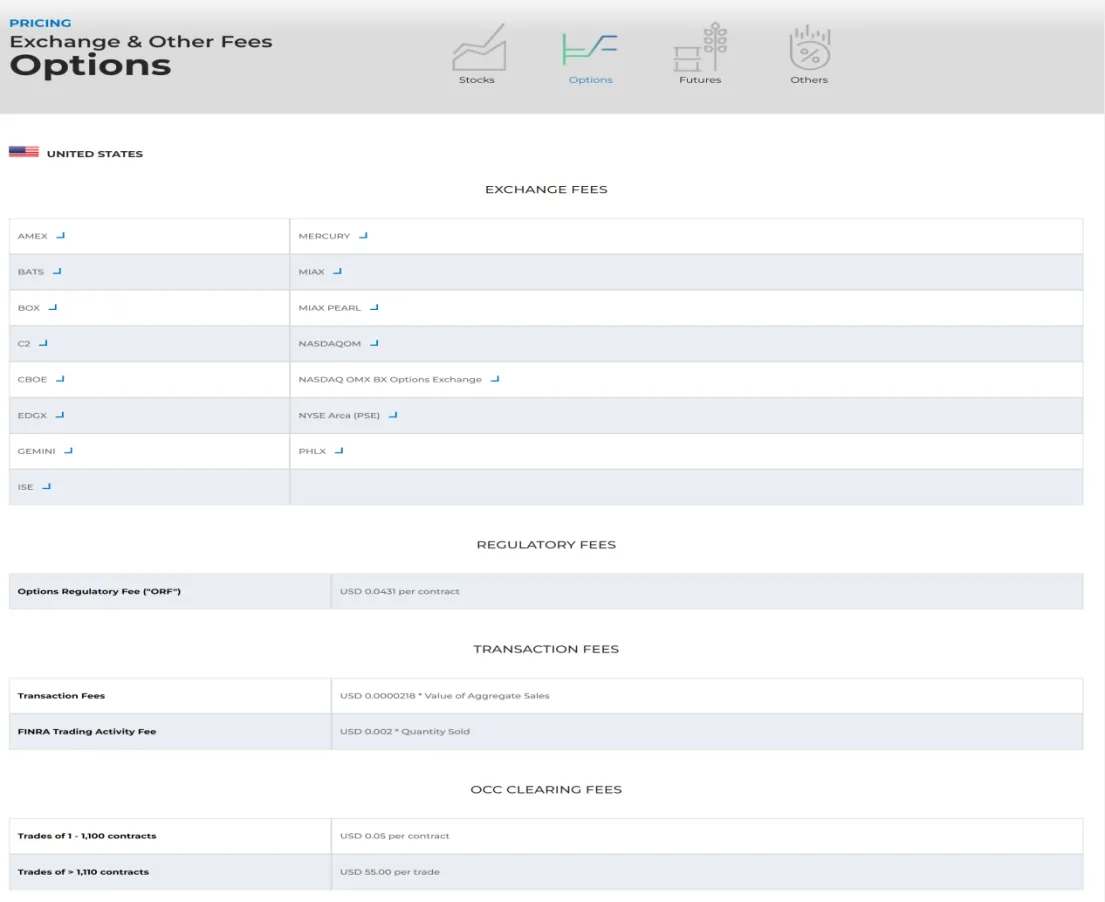1105x902 pixels.
Task: Click the Options tab label
Action: coord(591,80)
